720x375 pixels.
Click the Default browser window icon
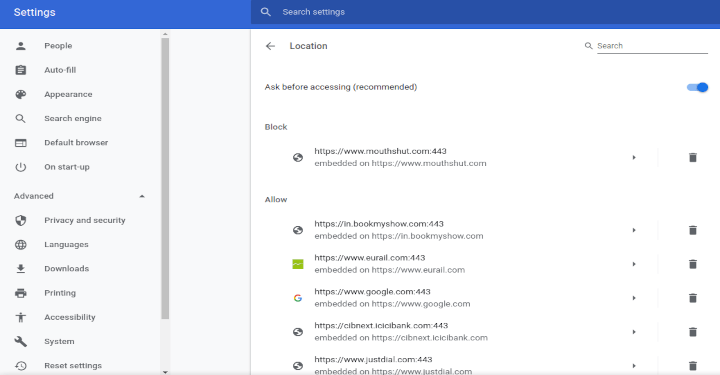[x=21, y=143]
